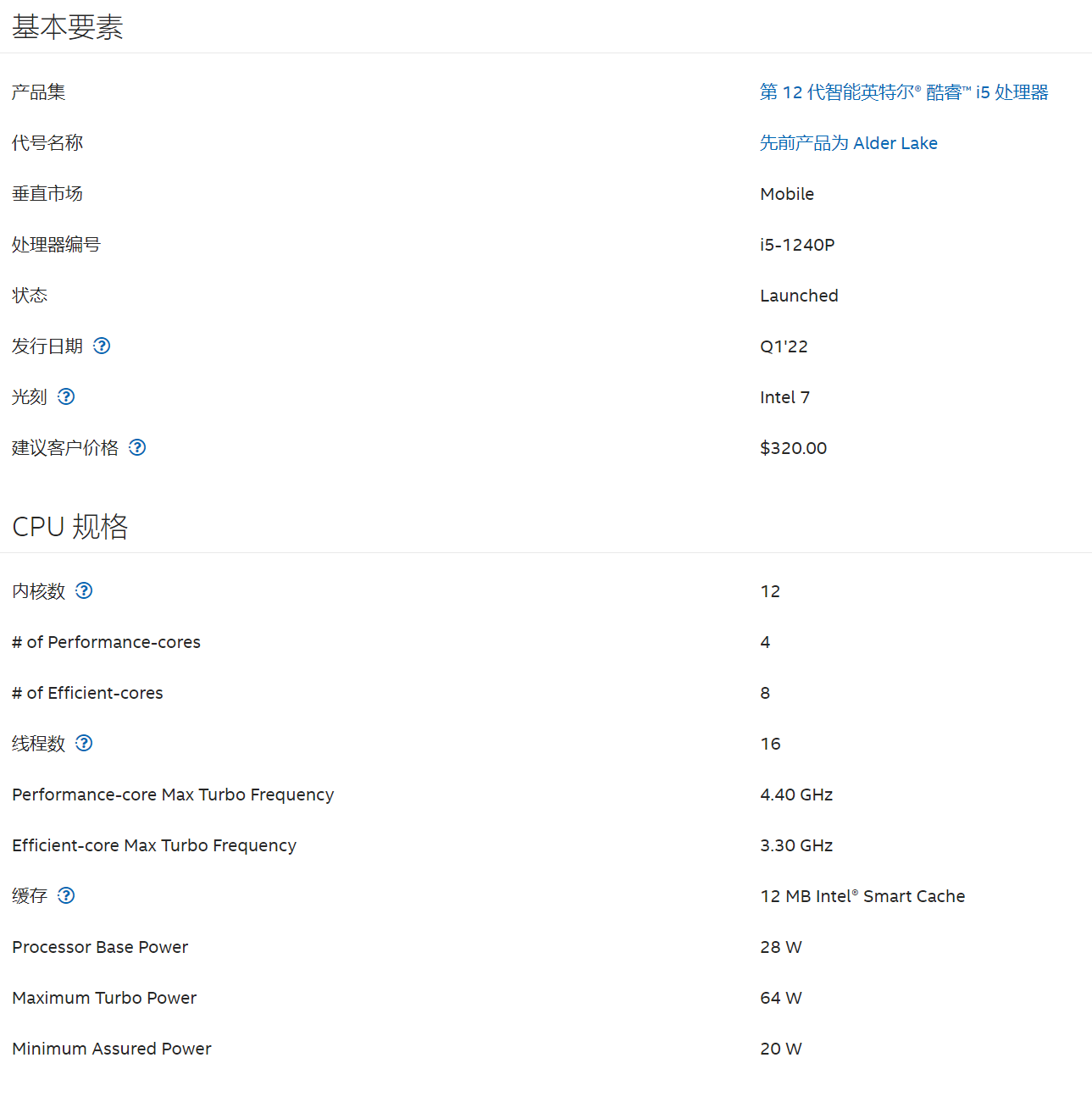
Task: Select the $320.00 price value
Action: point(793,448)
